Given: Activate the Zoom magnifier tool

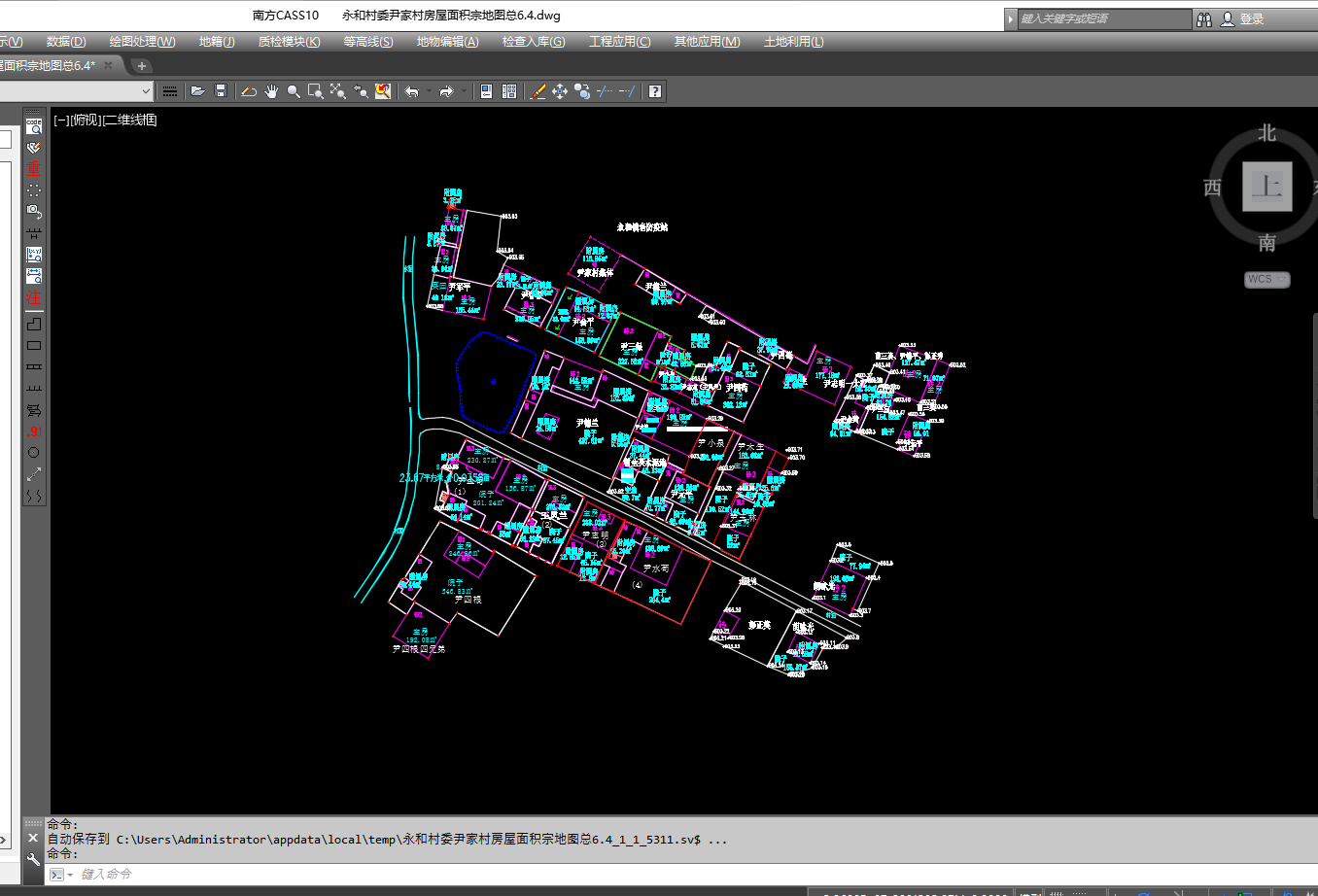Looking at the screenshot, I should click(x=294, y=91).
